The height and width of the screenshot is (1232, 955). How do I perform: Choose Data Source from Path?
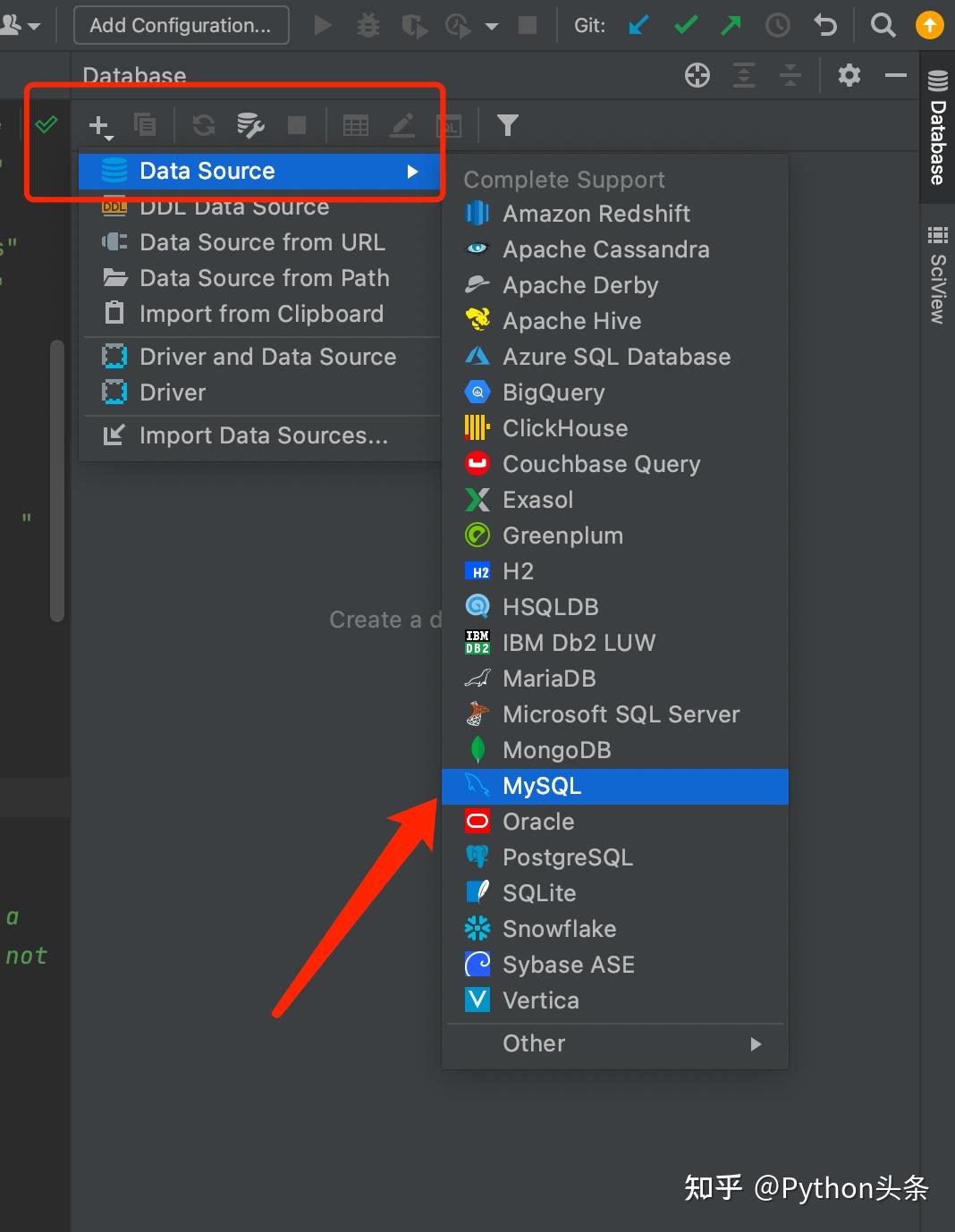[259, 278]
